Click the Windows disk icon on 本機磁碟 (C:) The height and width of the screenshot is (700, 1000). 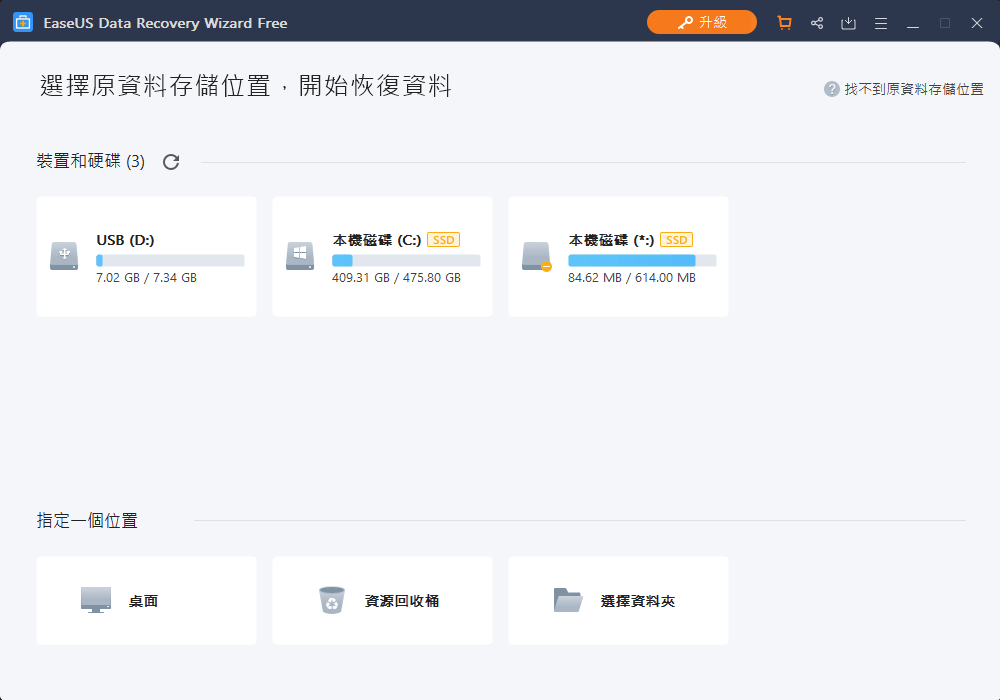(x=299, y=257)
